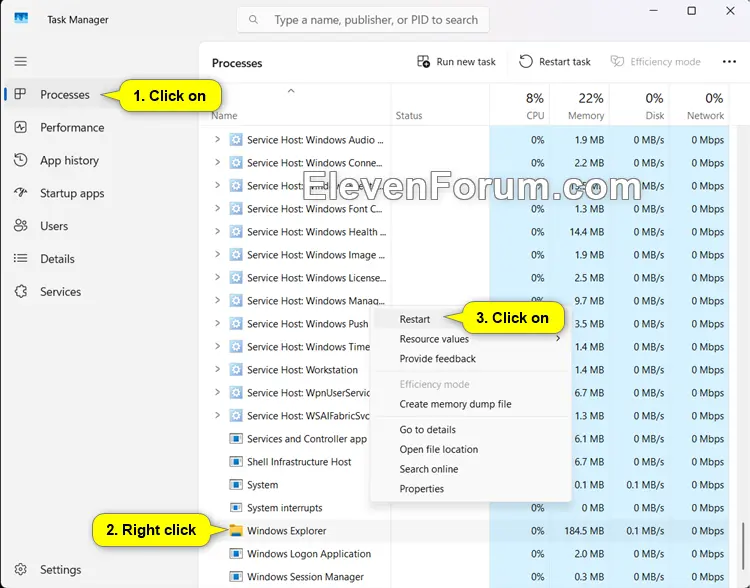Click the Windows Explorer folder icon
The height and width of the screenshot is (588, 750).
[x=236, y=530]
